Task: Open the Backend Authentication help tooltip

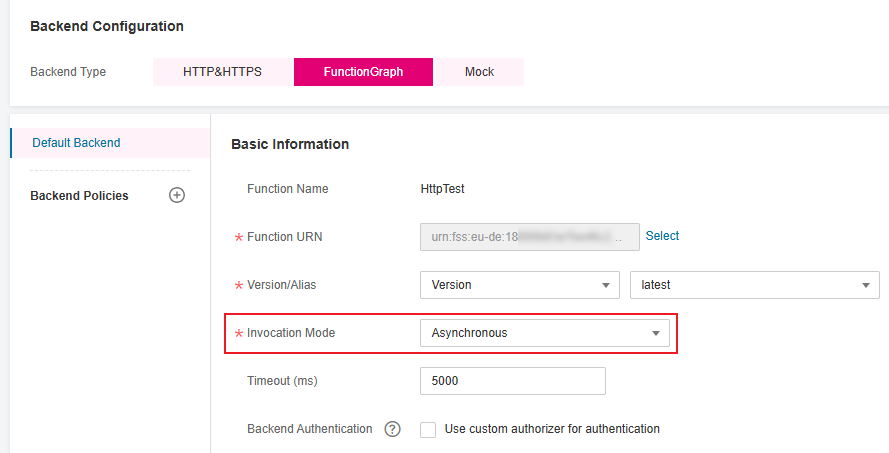Action: click(392, 429)
